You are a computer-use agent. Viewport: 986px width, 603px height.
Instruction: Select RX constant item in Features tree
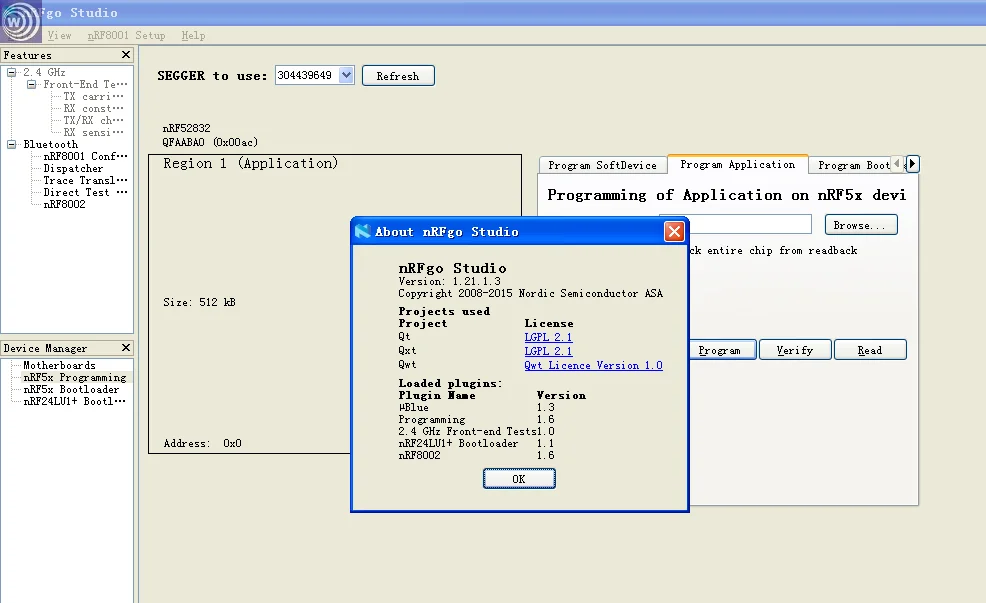pyautogui.click(x=94, y=108)
